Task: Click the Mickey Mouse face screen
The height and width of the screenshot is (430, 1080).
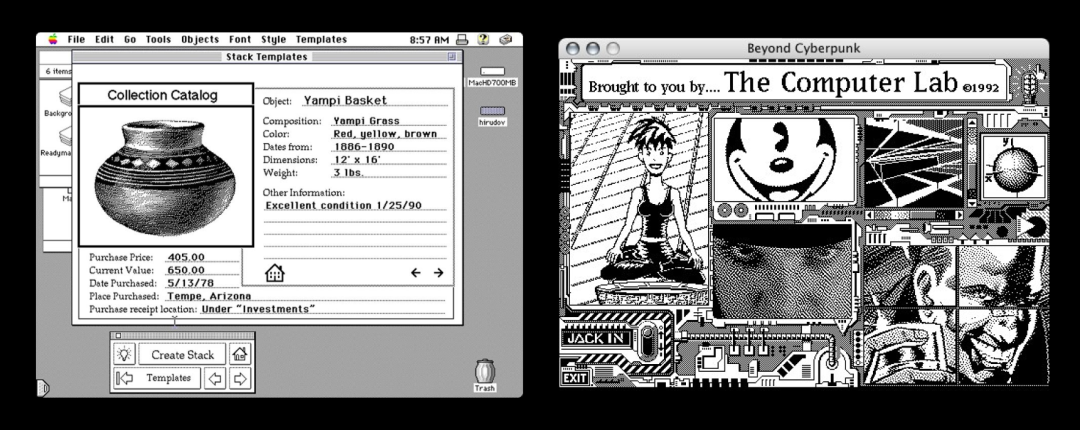Action: 784,158
